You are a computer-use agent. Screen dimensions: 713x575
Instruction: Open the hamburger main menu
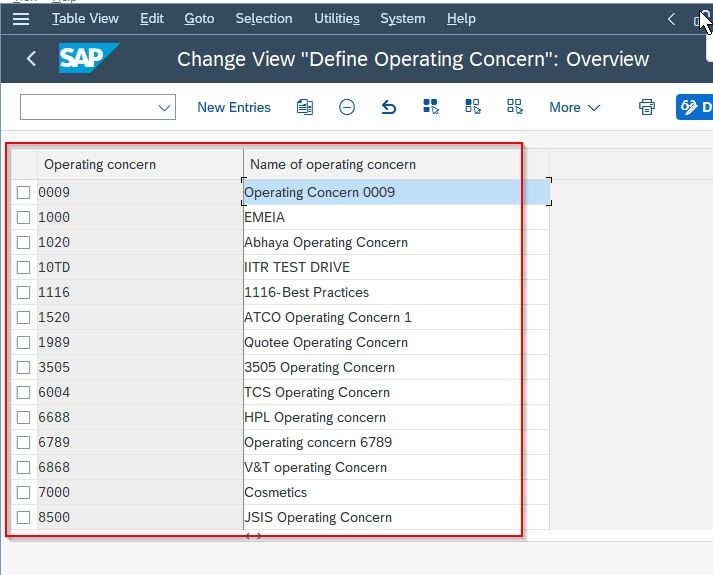[21, 19]
